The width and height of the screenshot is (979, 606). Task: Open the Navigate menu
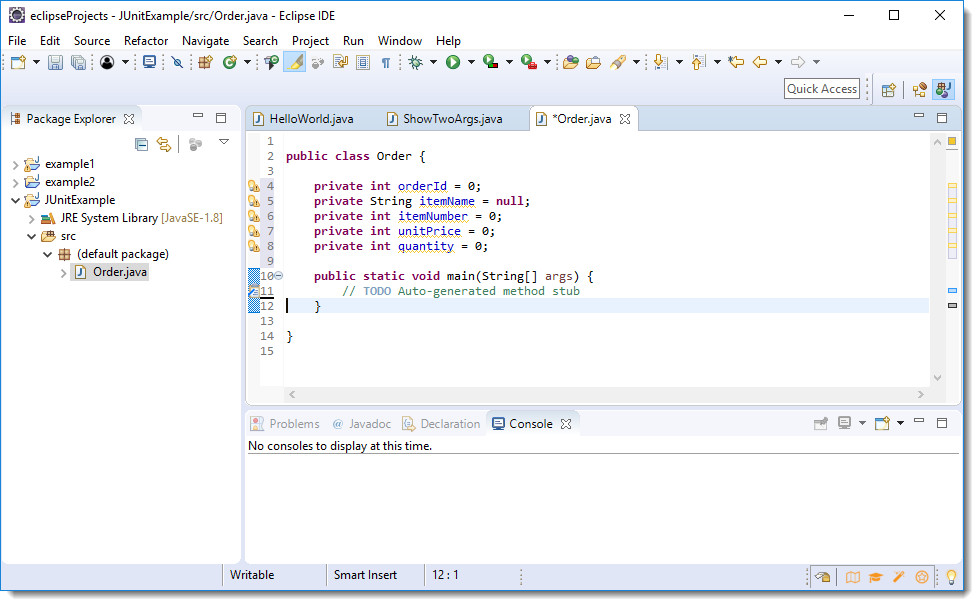205,41
